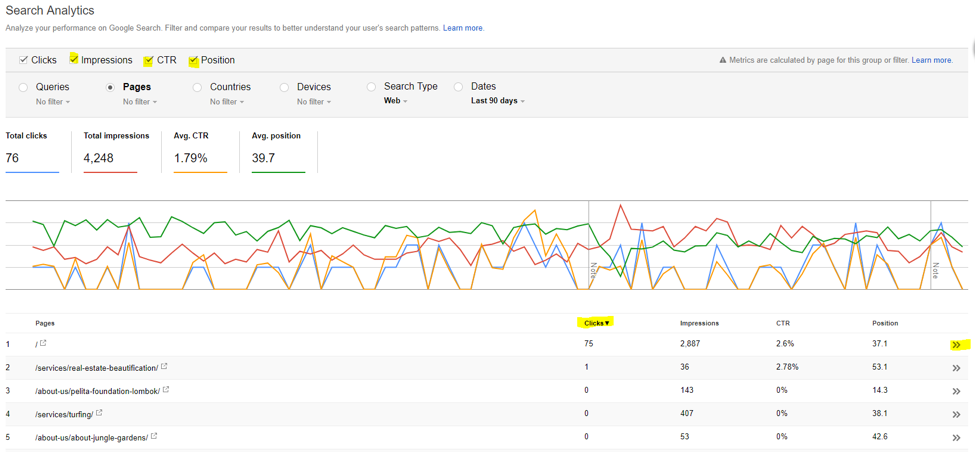
Task: Sort table by Clicks column header
Action: click(596, 323)
